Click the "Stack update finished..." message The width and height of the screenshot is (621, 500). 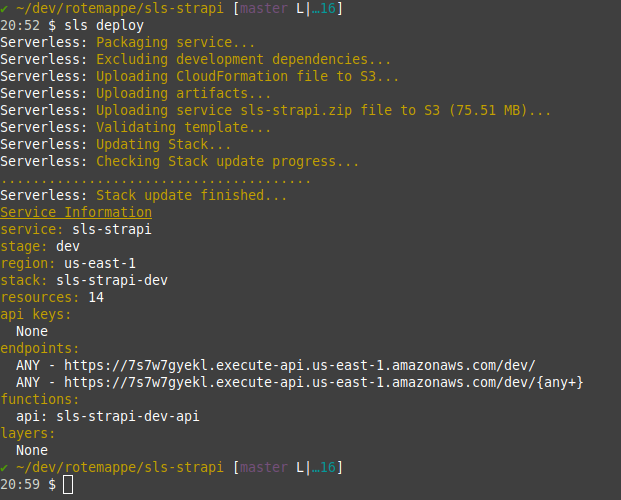(192, 195)
